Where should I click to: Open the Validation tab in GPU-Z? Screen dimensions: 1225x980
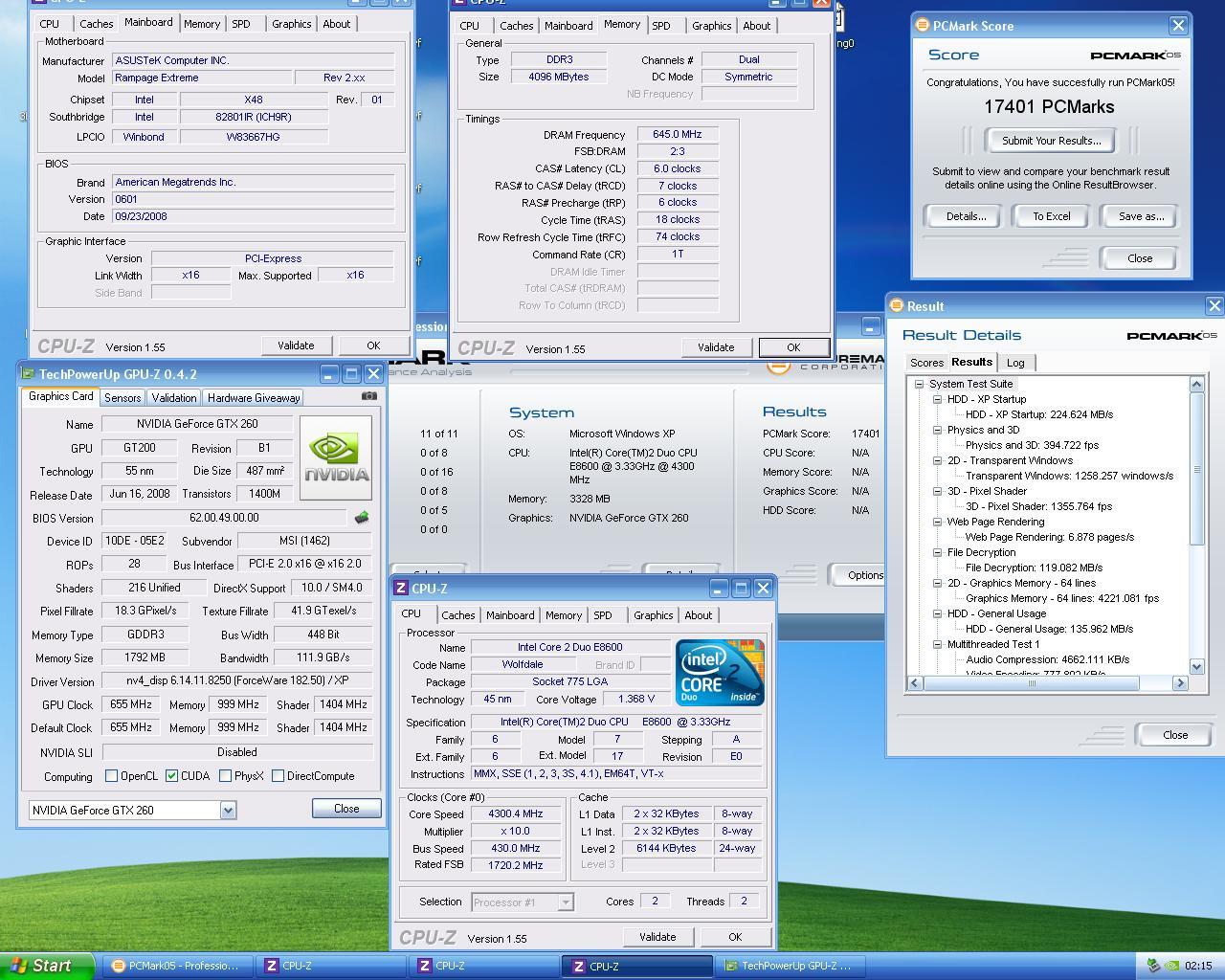point(174,398)
